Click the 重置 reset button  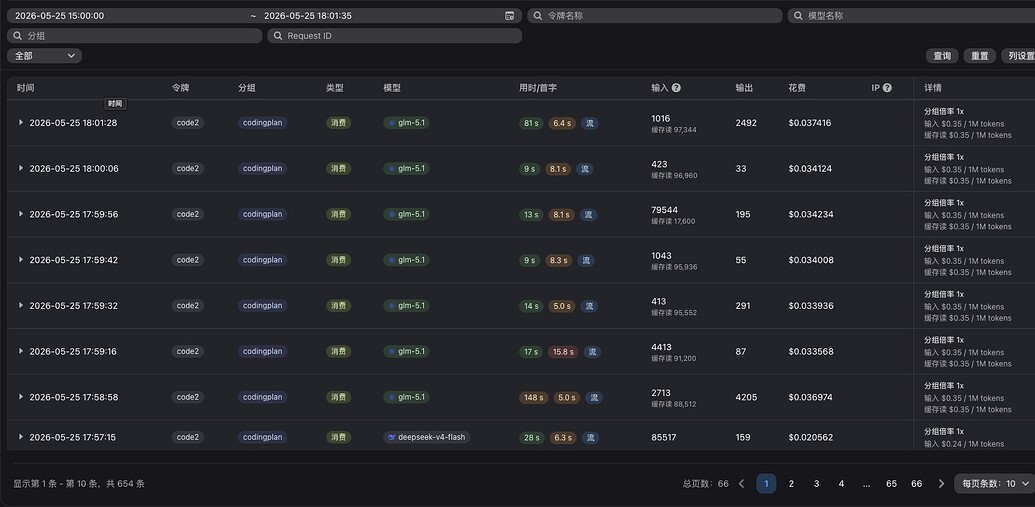pos(980,56)
